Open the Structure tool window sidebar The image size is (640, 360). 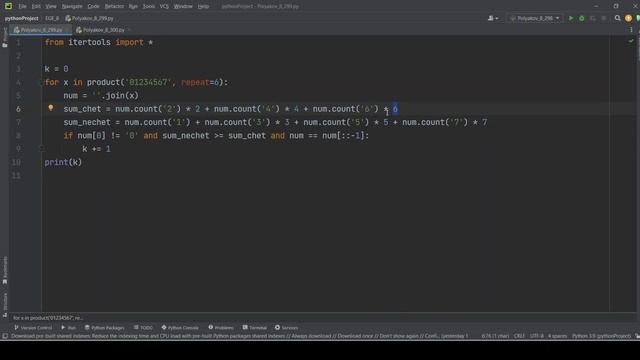pos(5,304)
